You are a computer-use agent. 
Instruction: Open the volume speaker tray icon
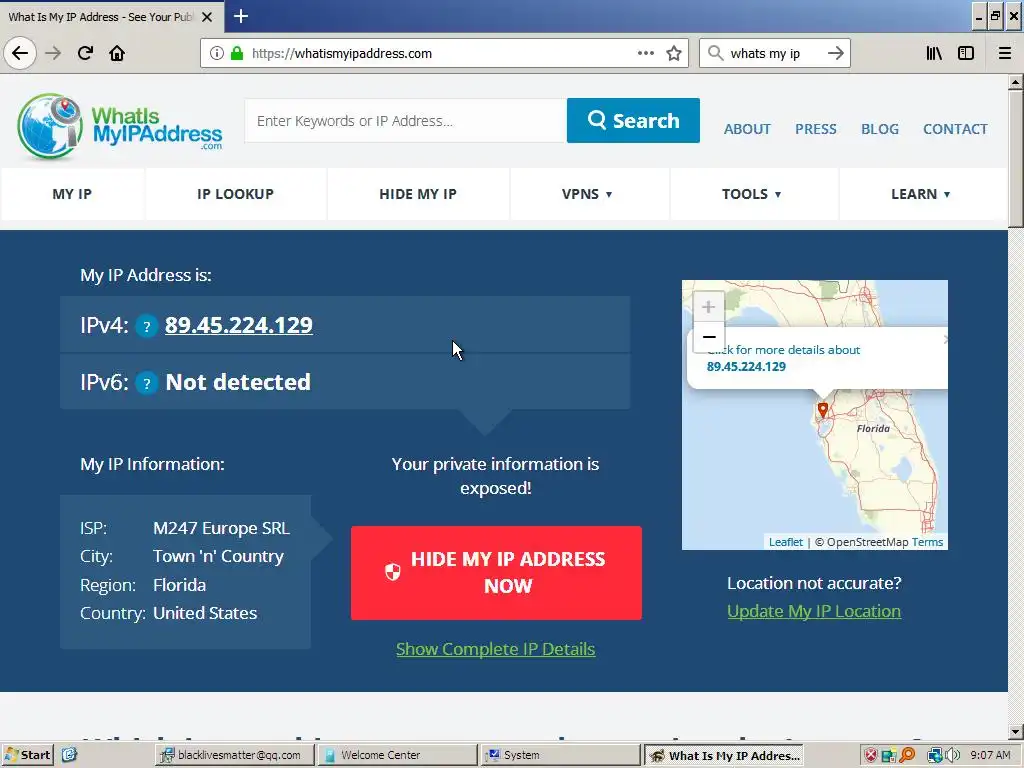[953, 755]
